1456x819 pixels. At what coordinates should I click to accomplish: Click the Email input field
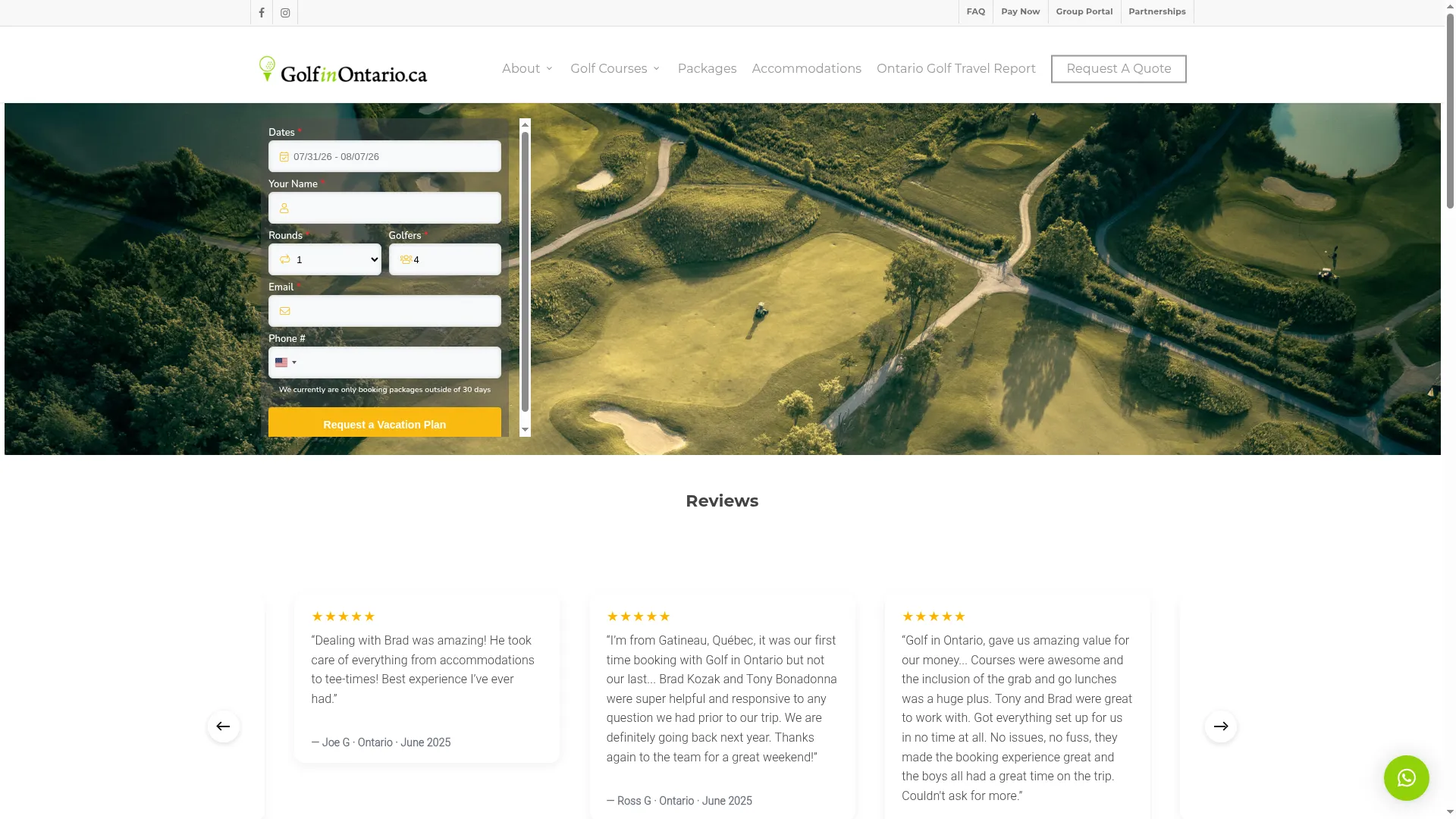tap(384, 311)
